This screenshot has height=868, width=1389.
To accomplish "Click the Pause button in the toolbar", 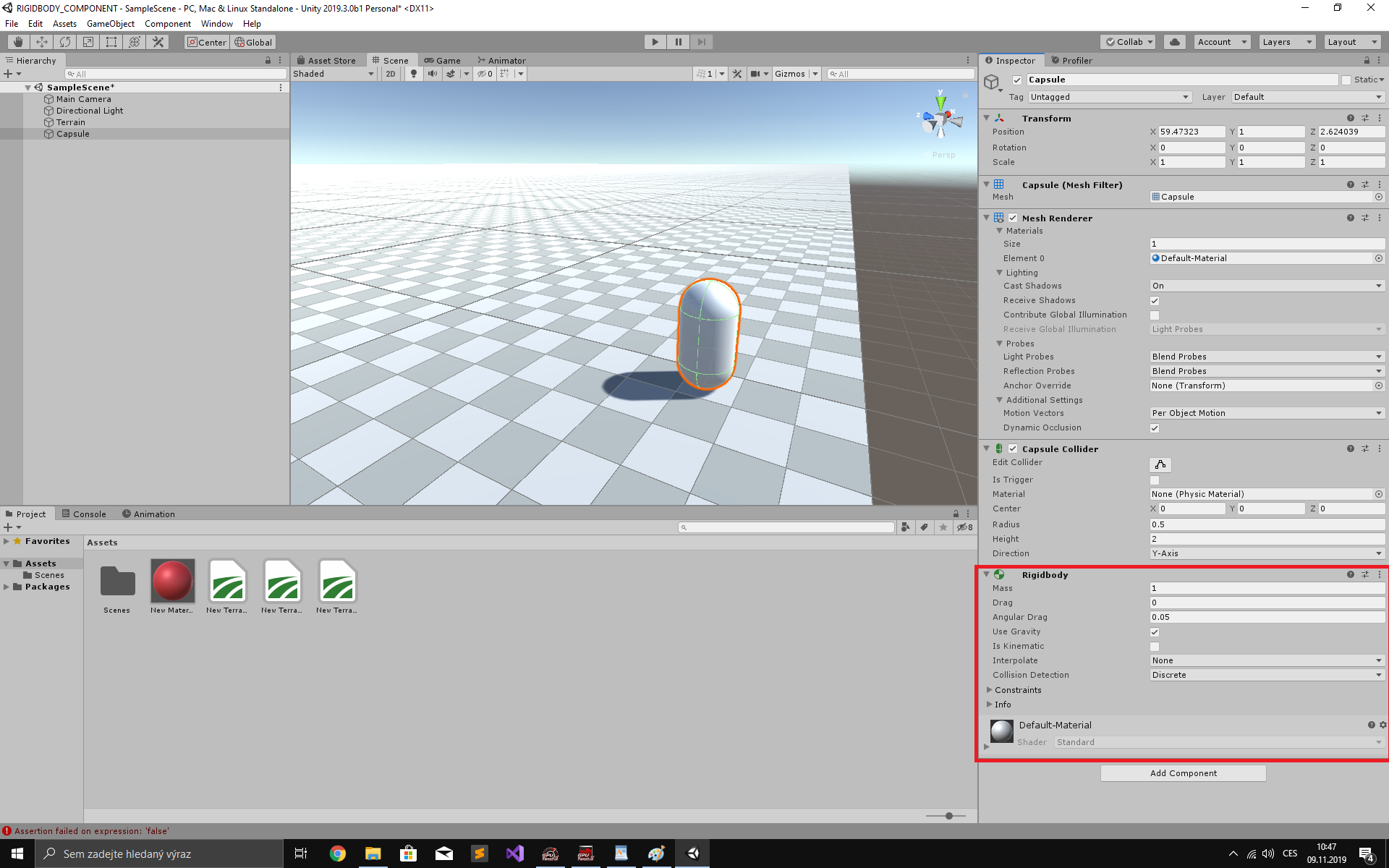I will (x=678, y=42).
